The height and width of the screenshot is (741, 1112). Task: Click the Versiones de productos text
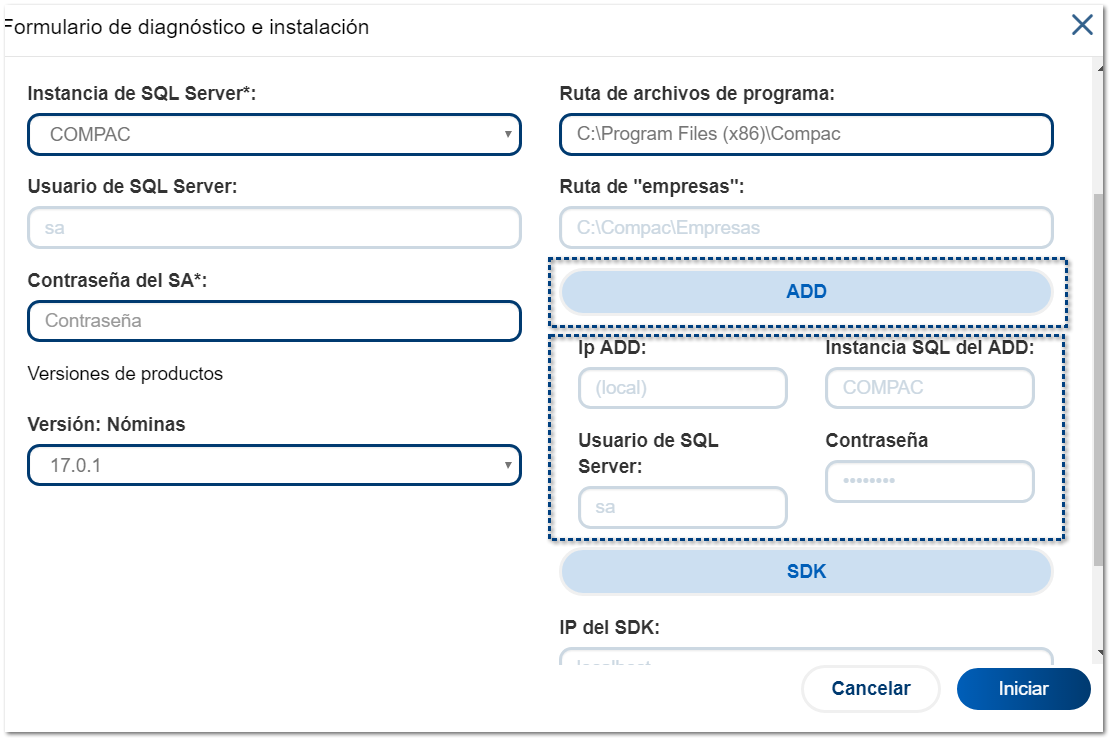(x=125, y=374)
